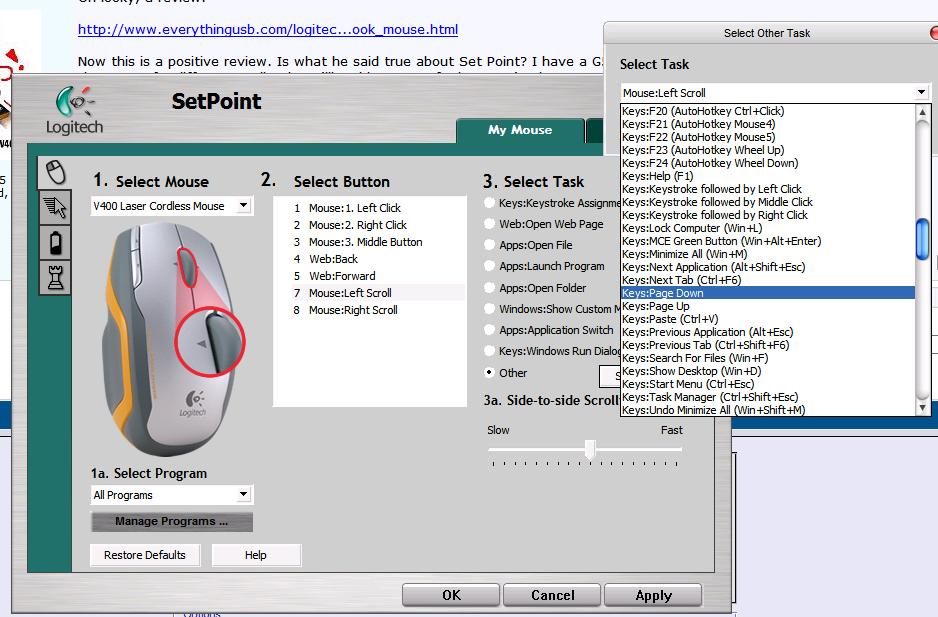Confirm settings with the OK button
The image size is (938, 617).
[x=451, y=595]
